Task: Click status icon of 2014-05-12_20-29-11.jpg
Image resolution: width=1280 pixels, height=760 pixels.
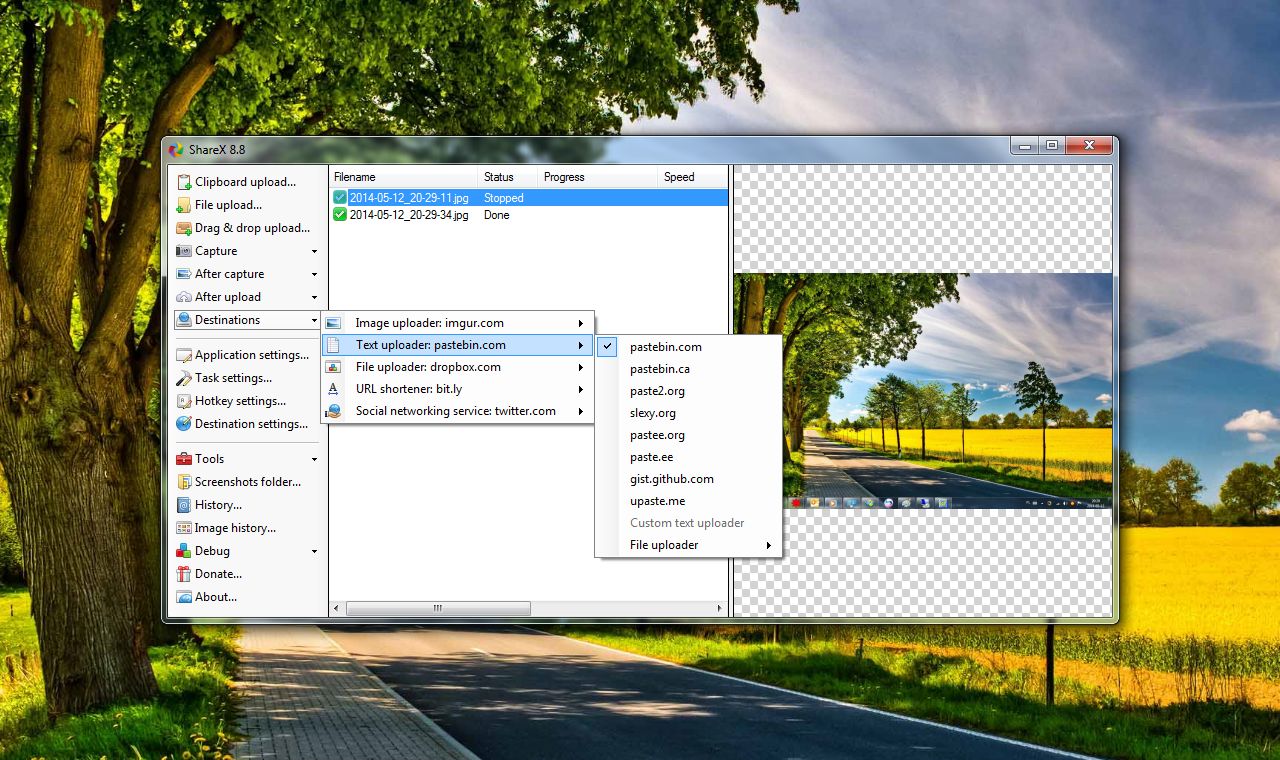Action: (x=340, y=198)
